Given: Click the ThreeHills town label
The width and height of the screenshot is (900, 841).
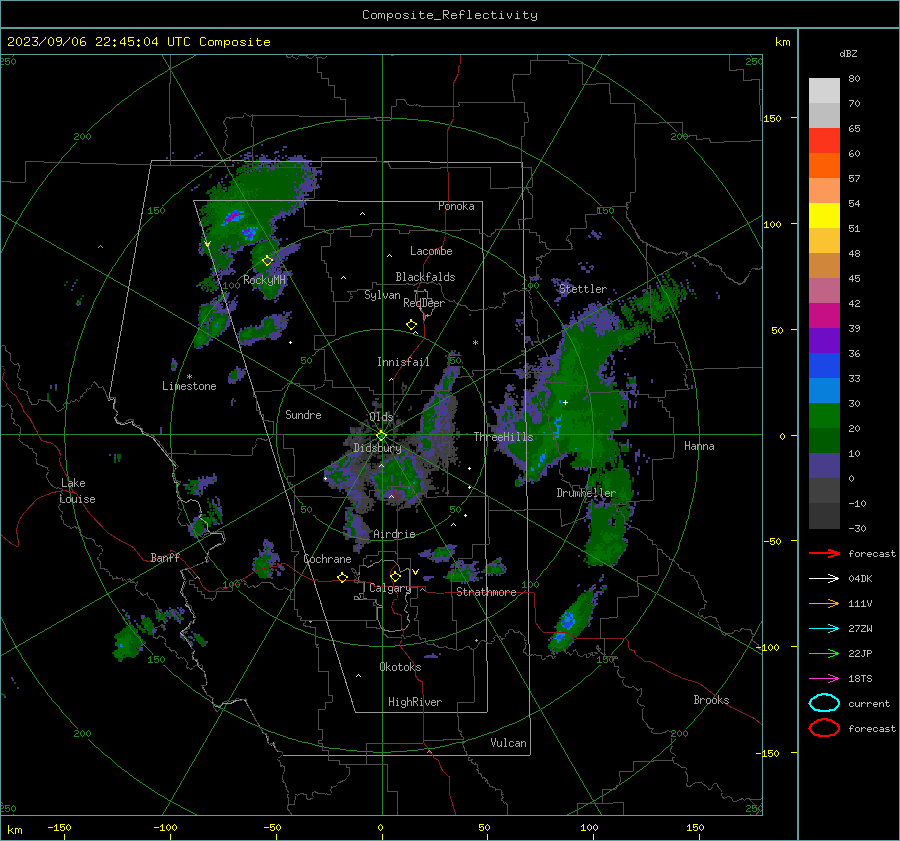Looking at the screenshot, I should pos(503,437).
